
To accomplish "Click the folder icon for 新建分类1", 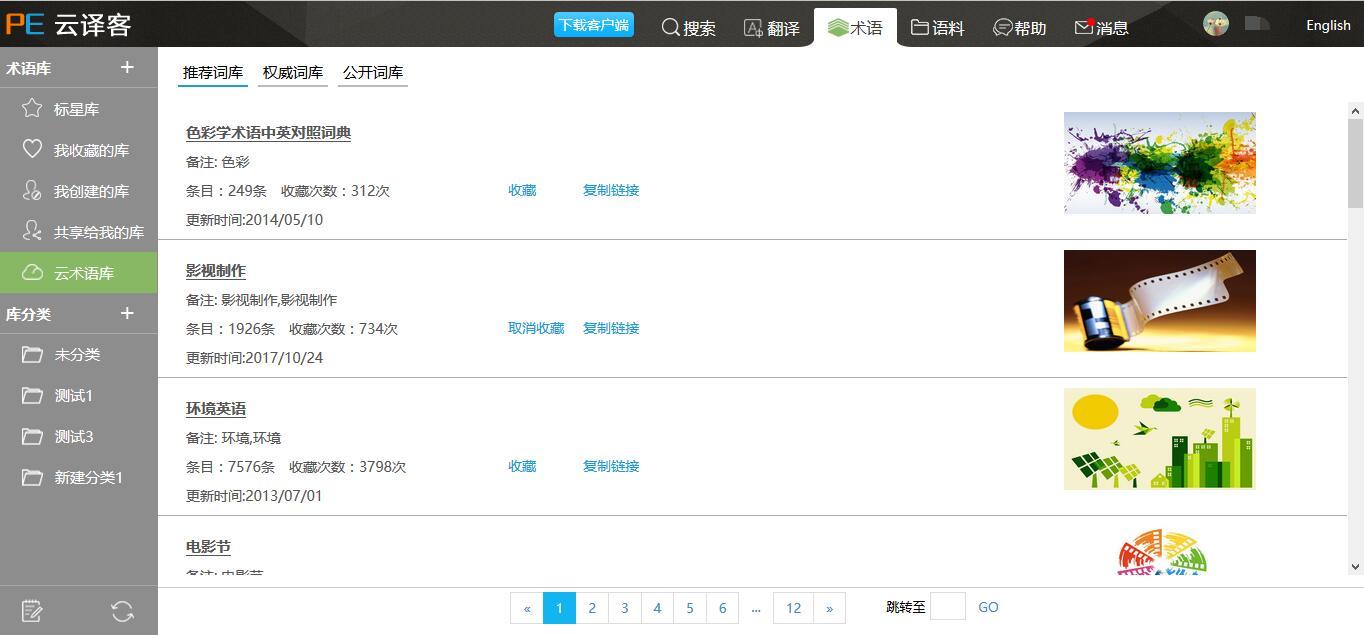I will [x=32, y=477].
